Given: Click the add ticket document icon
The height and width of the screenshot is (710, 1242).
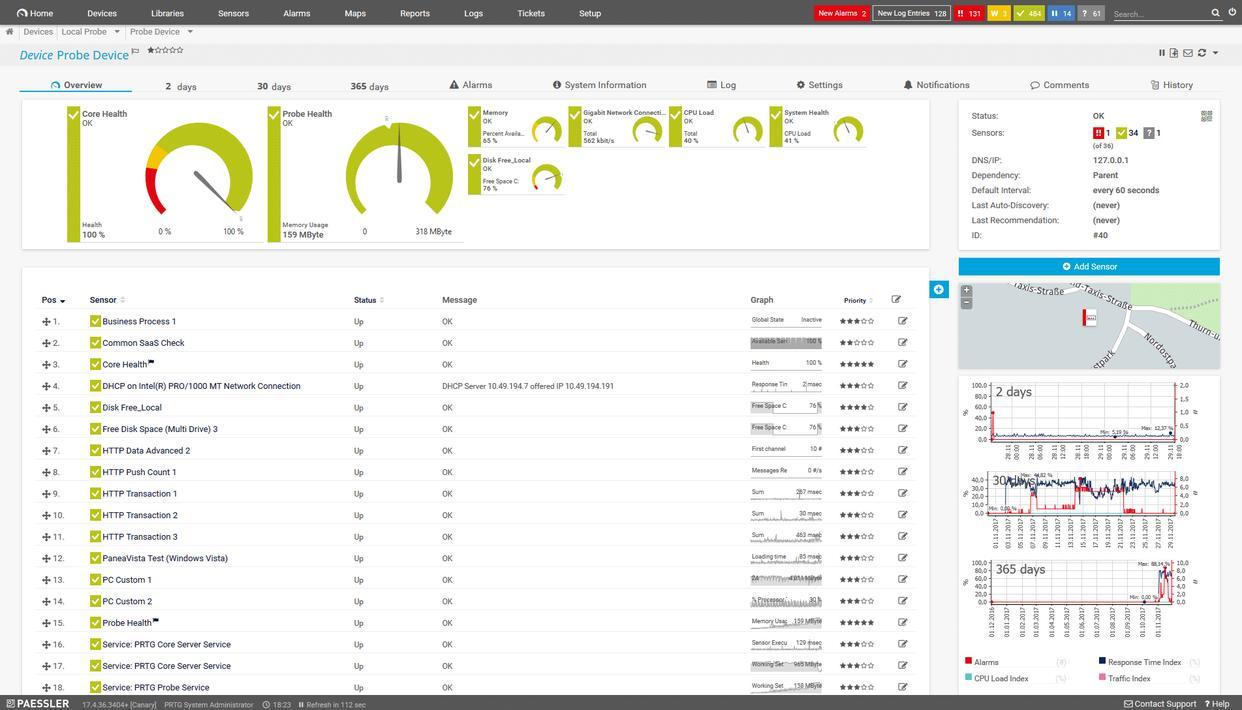Looking at the screenshot, I should point(1174,53).
